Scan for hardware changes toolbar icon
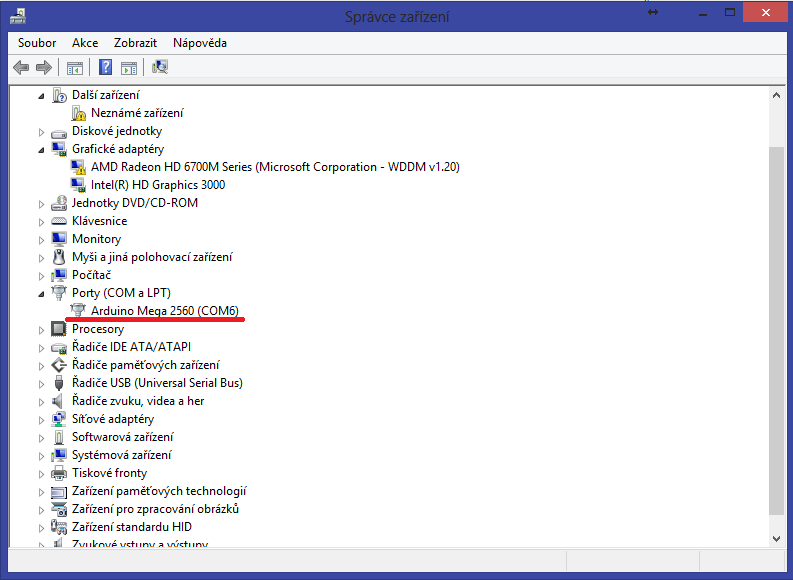 160,67
